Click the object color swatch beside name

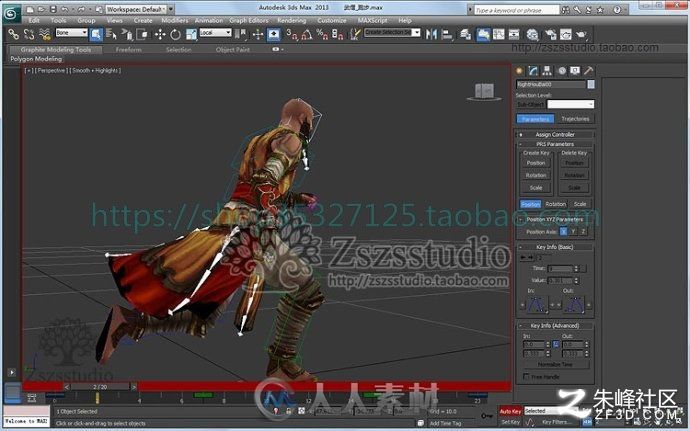tap(591, 84)
